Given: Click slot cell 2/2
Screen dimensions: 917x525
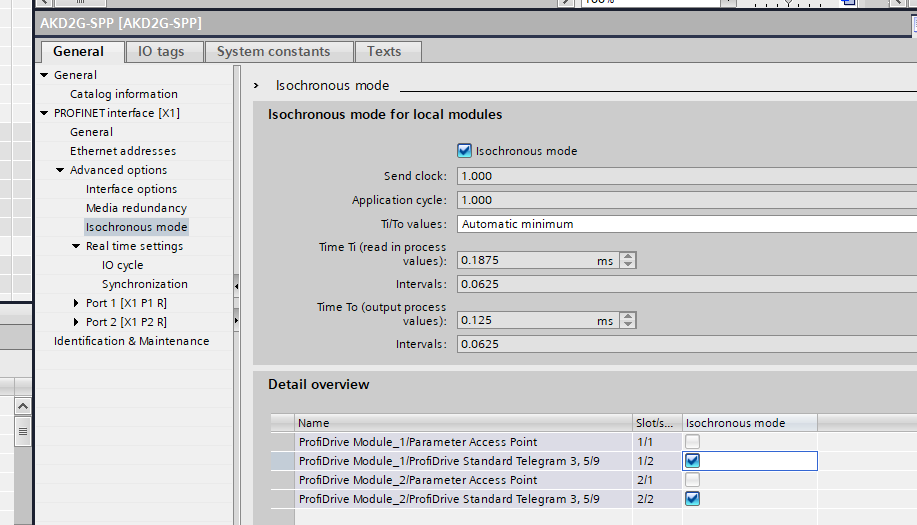Looking at the screenshot, I should coord(657,499).
